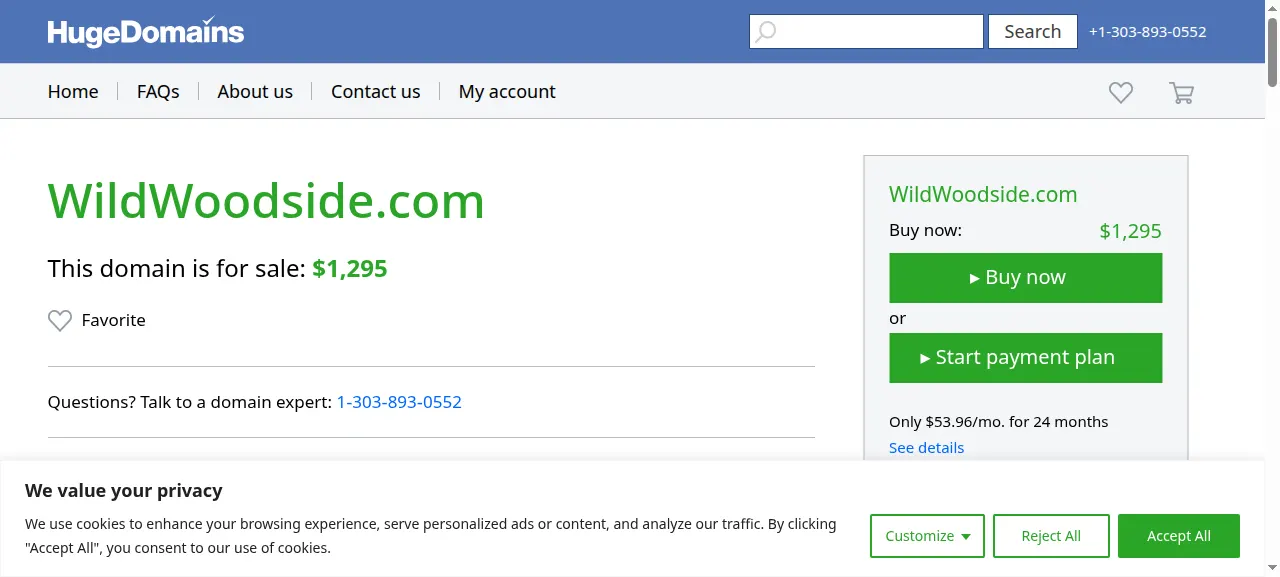Open the favorites heart icon in navbar
Screen dimensions: 1280x577
coord(1121,92)
